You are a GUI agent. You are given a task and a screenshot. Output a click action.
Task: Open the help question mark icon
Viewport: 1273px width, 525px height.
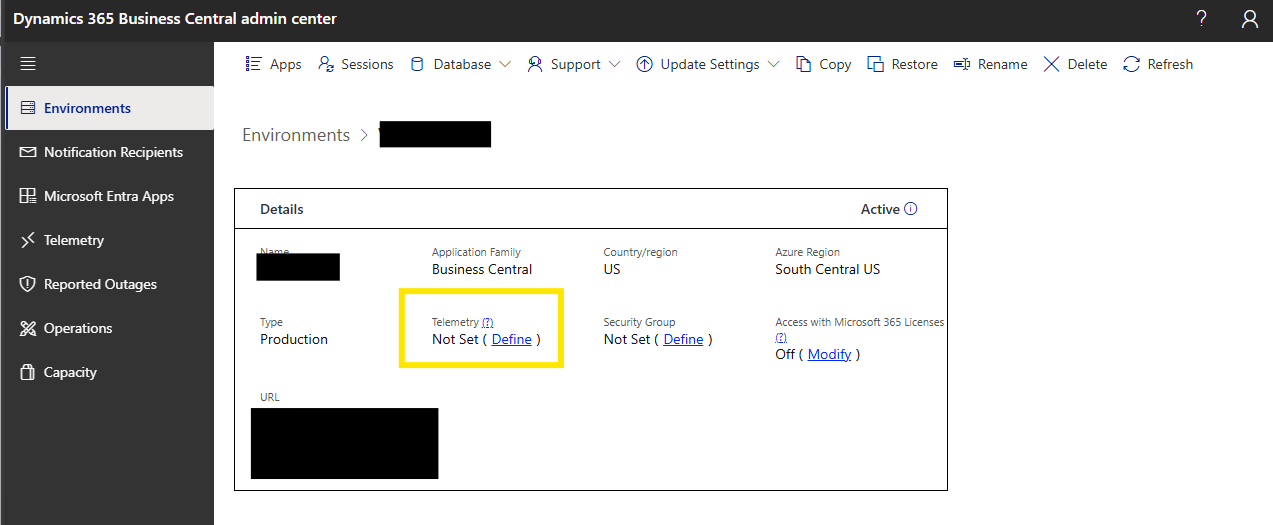click(1201, 19)
